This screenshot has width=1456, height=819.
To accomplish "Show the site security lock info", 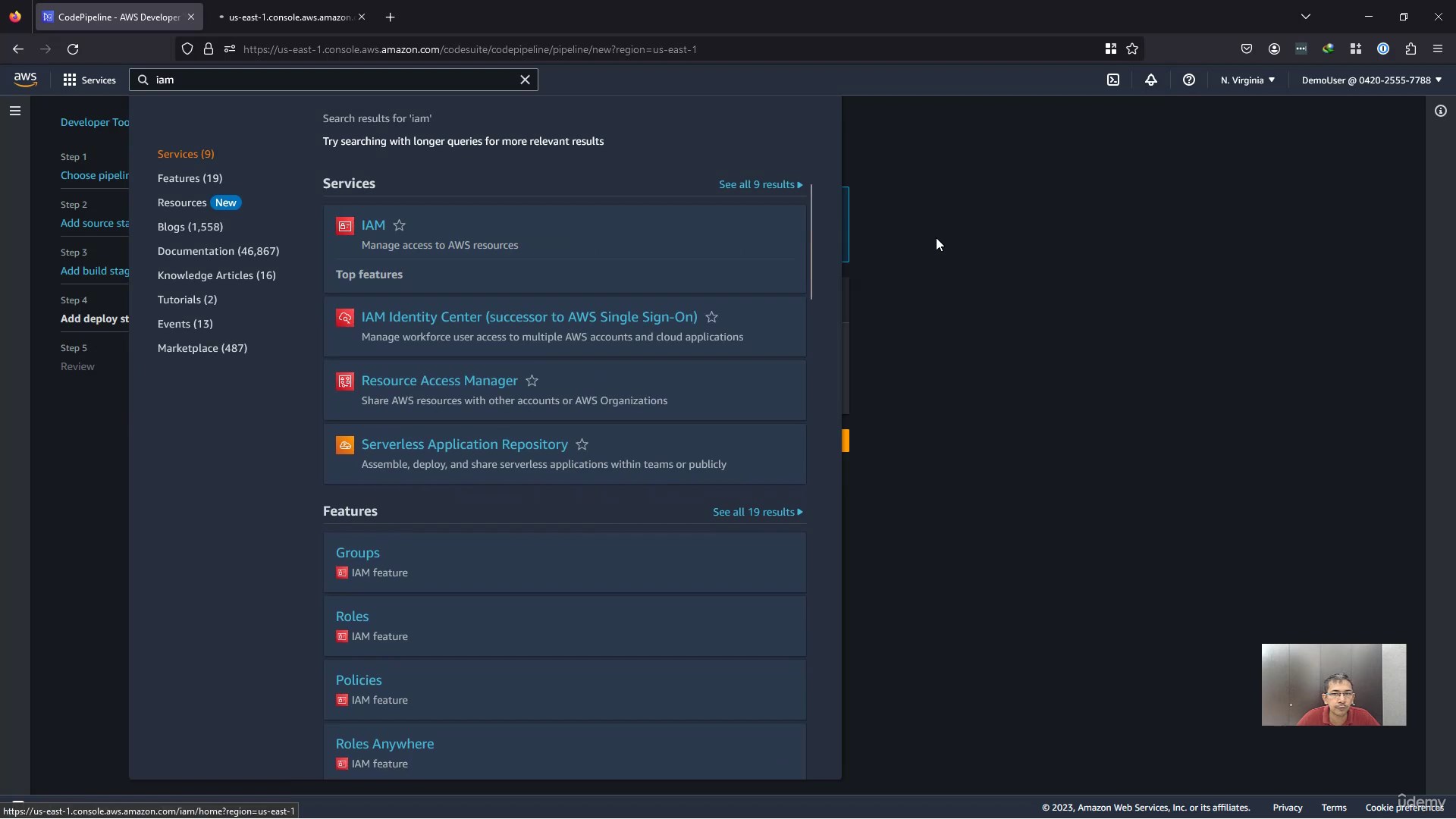I will [x=209, y=49].
